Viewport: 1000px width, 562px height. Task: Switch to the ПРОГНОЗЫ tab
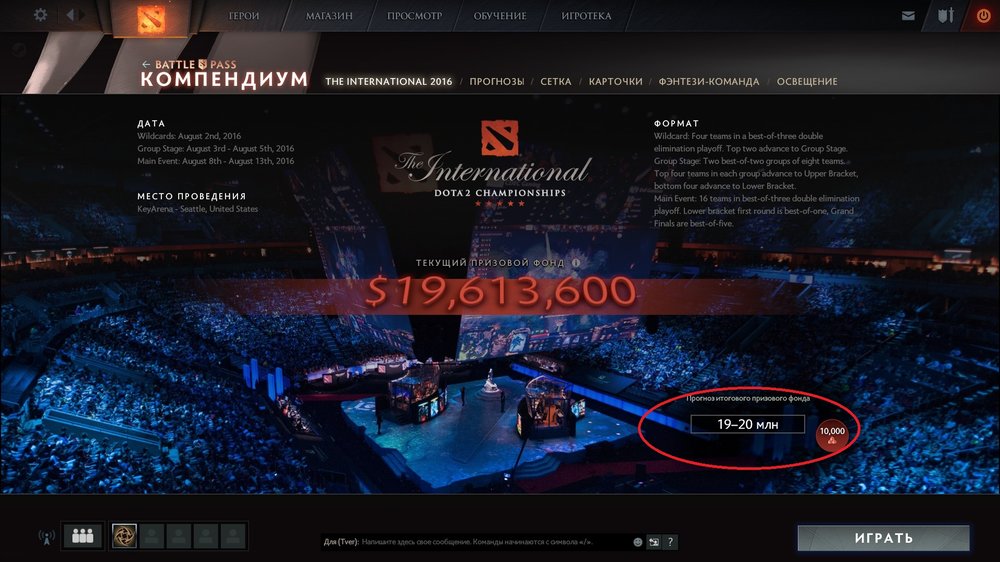pyautogui.click(x=497, y=82)
